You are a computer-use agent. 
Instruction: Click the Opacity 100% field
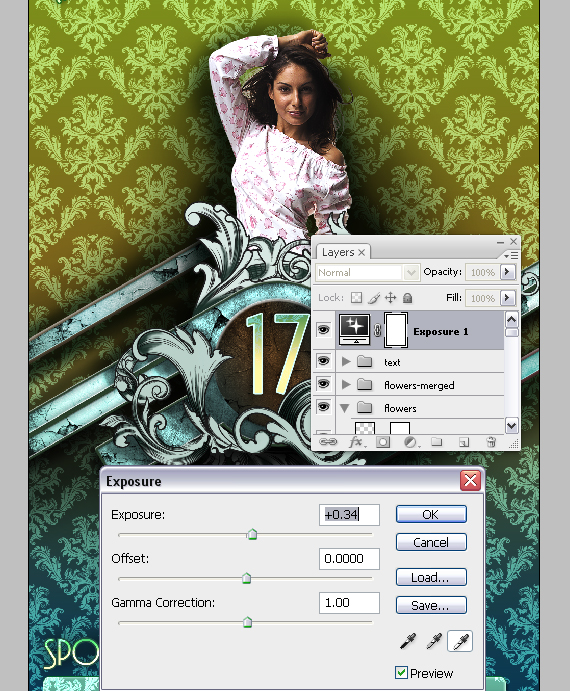pos(483,272)
